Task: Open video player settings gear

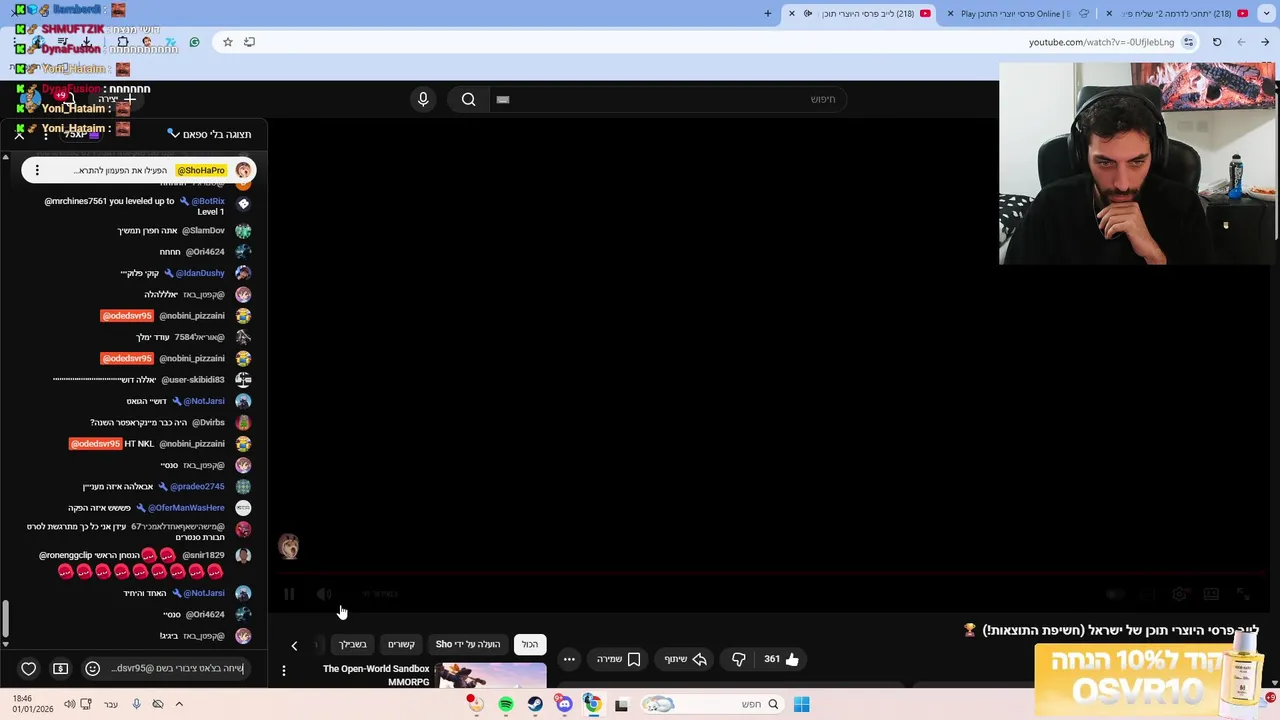Action: (x=1180, y=594)
